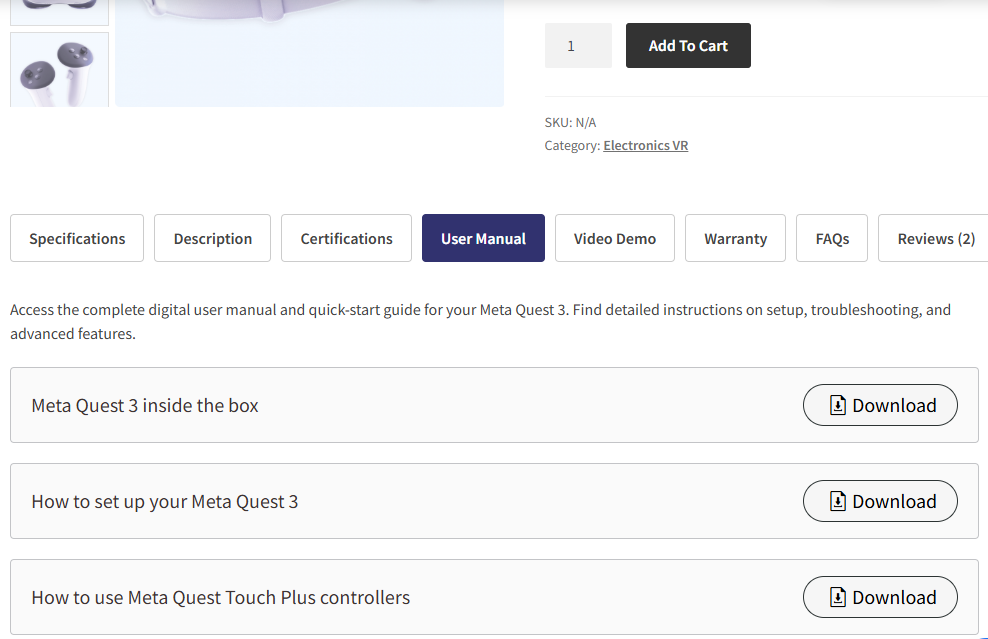
Task: Select the Certifications tab
Action: (x=346, y=238)
